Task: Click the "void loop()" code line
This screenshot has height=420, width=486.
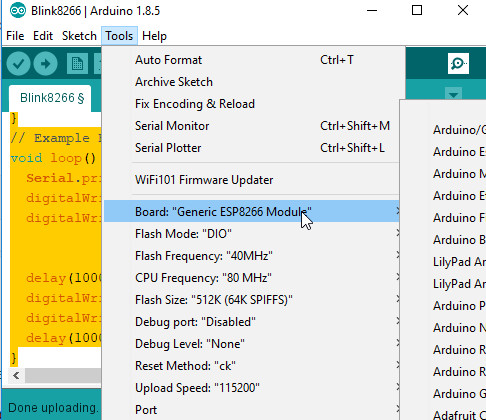Action: [53, 158]
